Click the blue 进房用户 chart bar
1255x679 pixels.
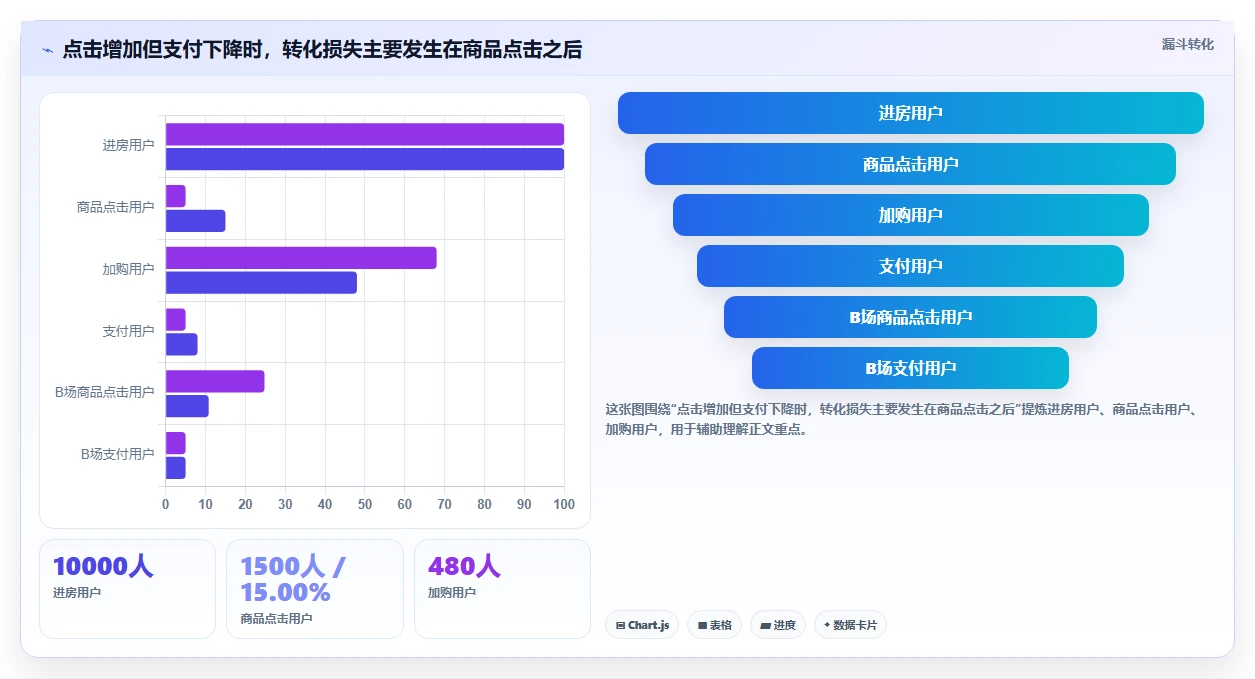(x=365, y=159)
